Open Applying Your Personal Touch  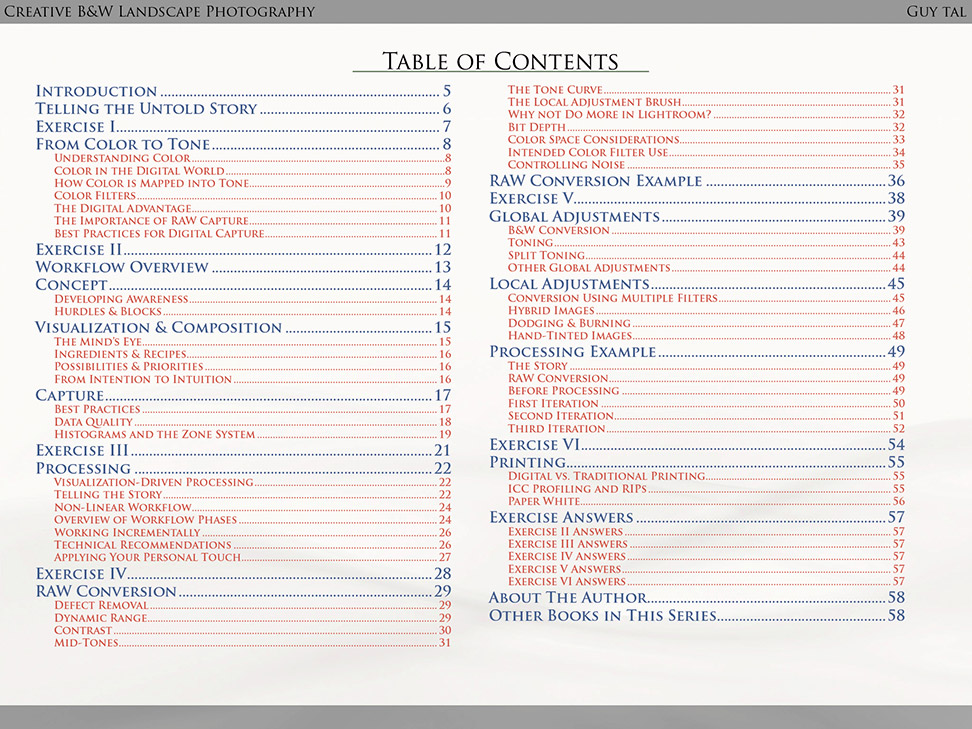252,557
